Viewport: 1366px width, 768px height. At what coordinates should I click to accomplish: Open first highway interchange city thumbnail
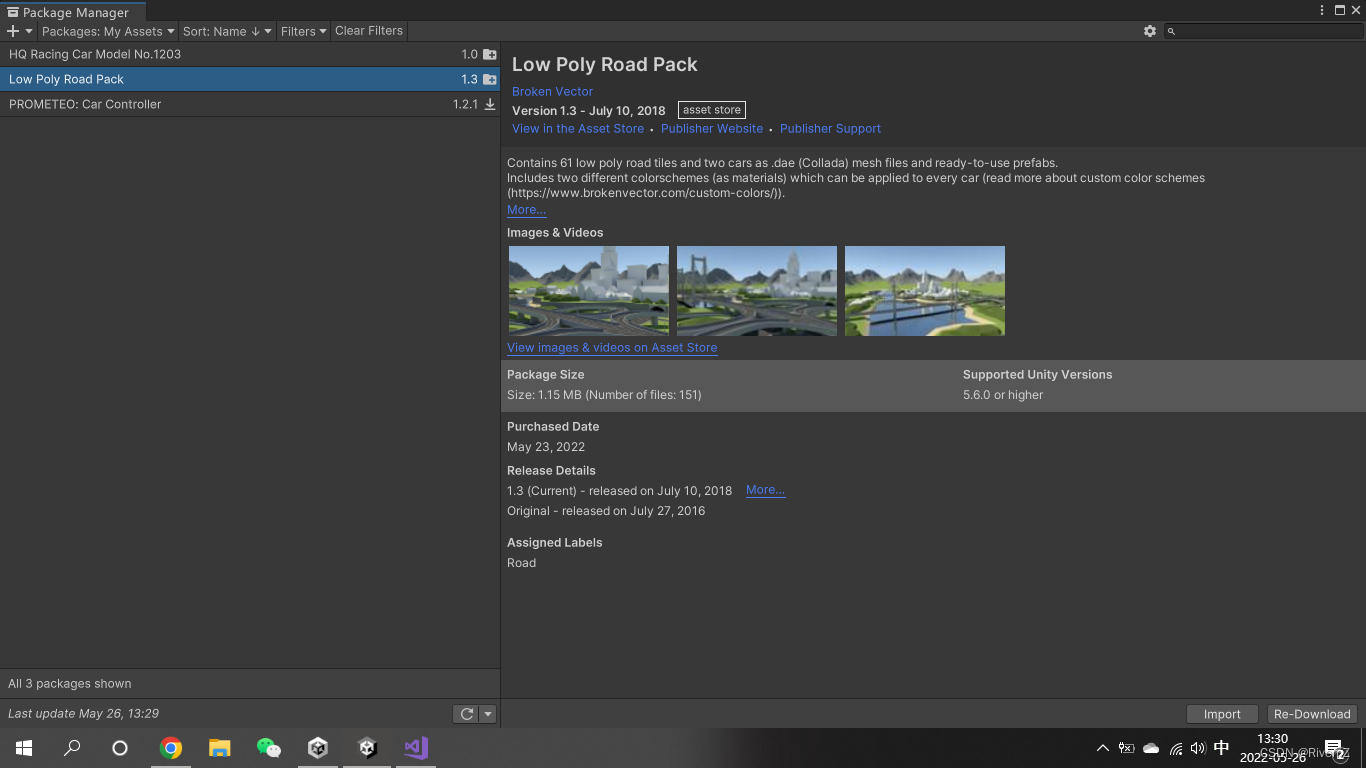(x=589, y=291)
